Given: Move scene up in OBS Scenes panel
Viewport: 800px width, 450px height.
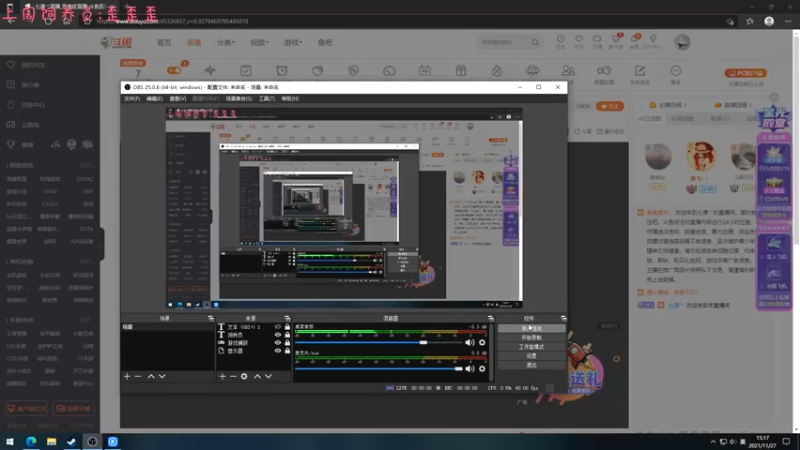Looking at the screenshot, I should coord(151,377).
